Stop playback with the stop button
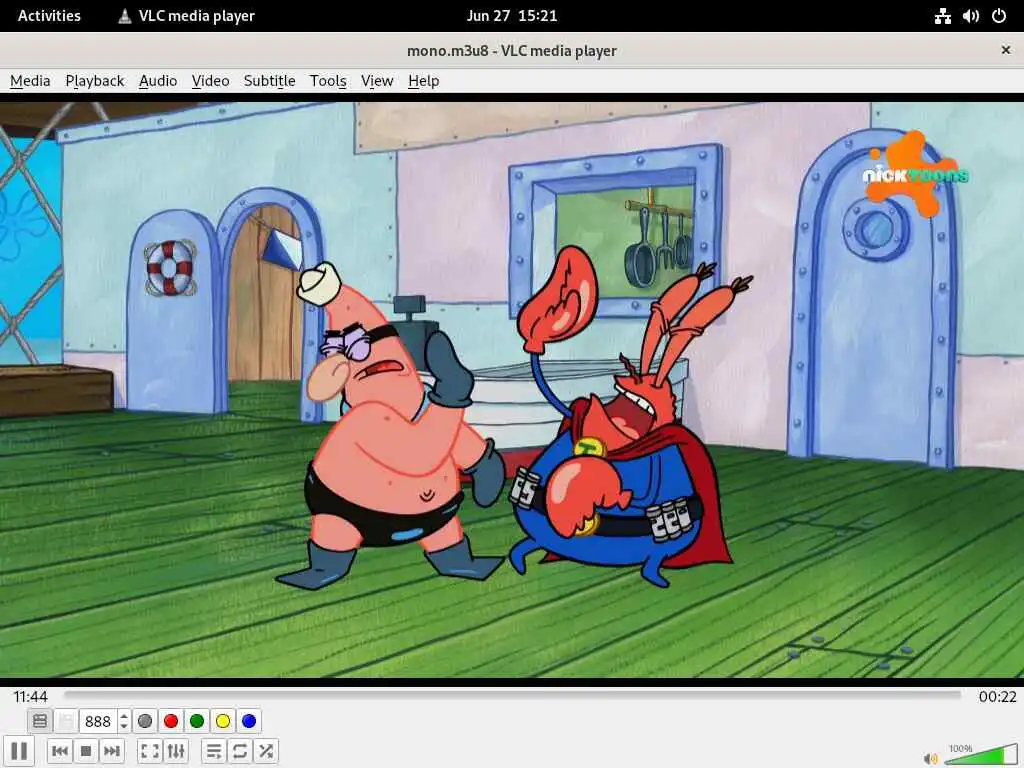1024x768 pixels. coord(86,751)
